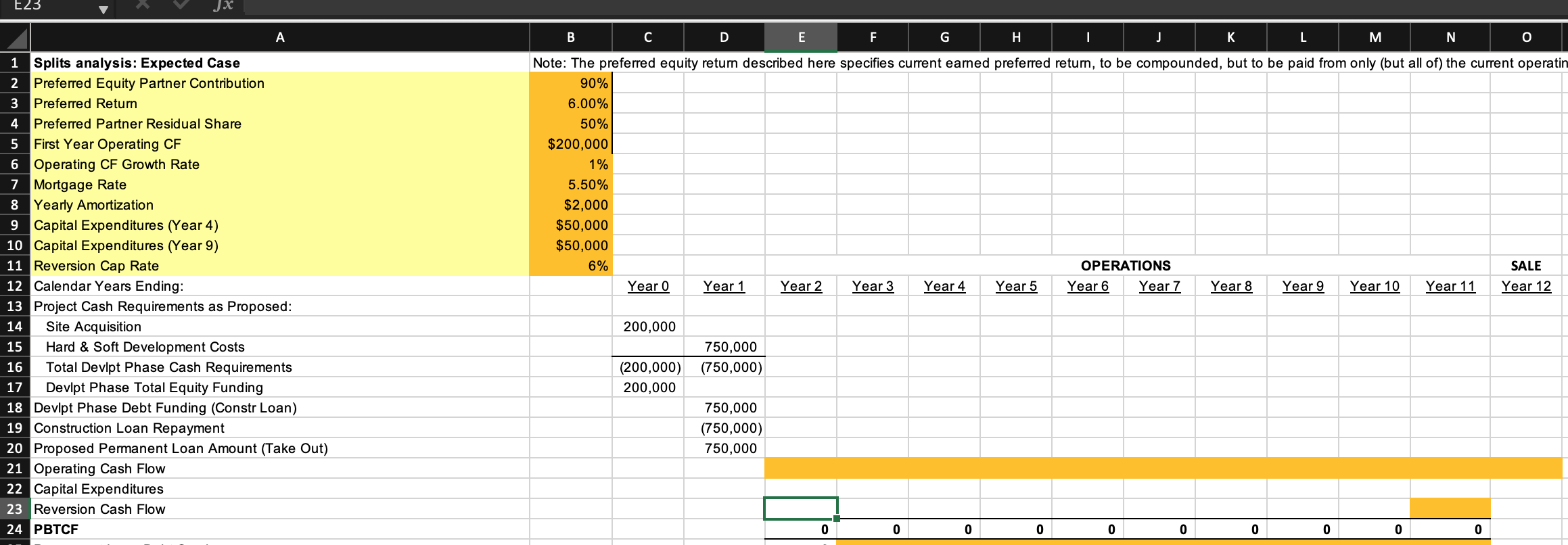
Task: Select column O header
Action: 1527,37
